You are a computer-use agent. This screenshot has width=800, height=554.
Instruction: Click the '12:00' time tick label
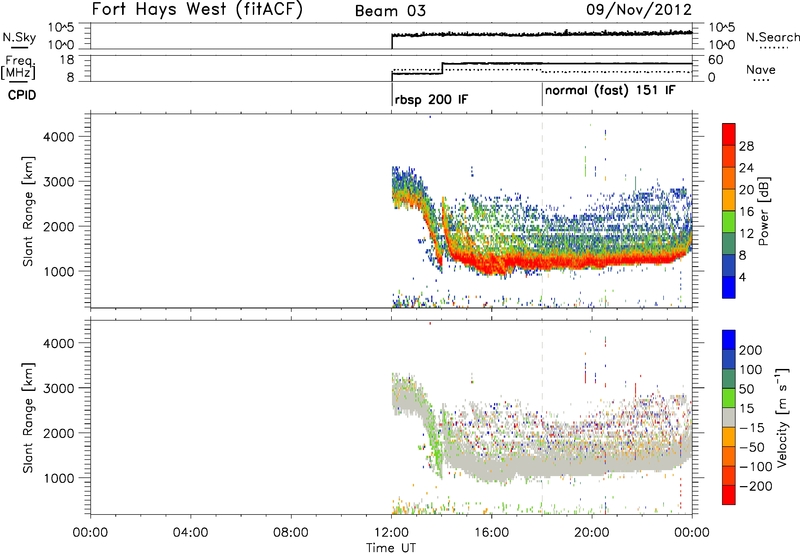[x=391, y=533]
